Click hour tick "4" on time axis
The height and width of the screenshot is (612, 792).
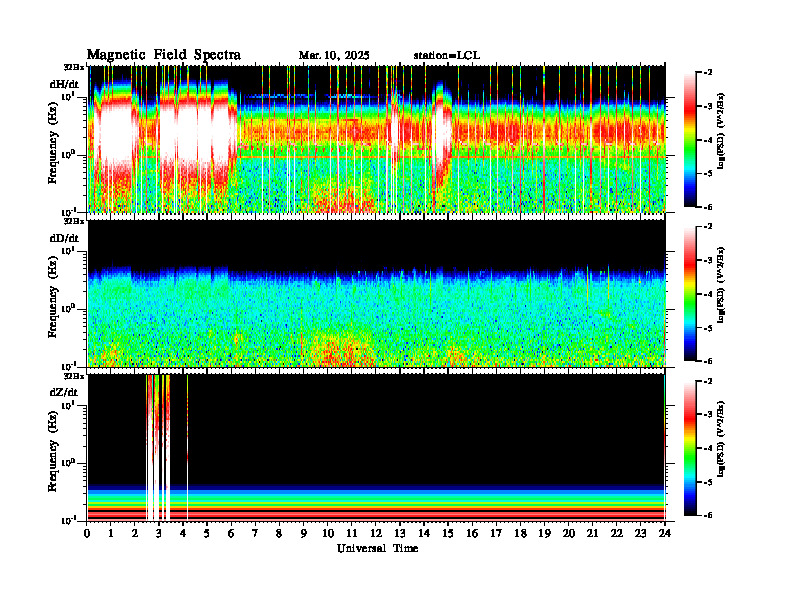point(183,534)
